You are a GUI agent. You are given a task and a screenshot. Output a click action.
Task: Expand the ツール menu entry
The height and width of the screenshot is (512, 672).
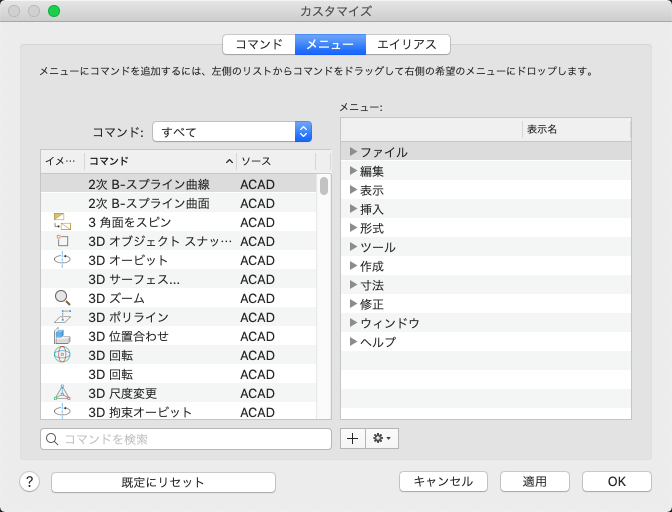coord(353,247)
